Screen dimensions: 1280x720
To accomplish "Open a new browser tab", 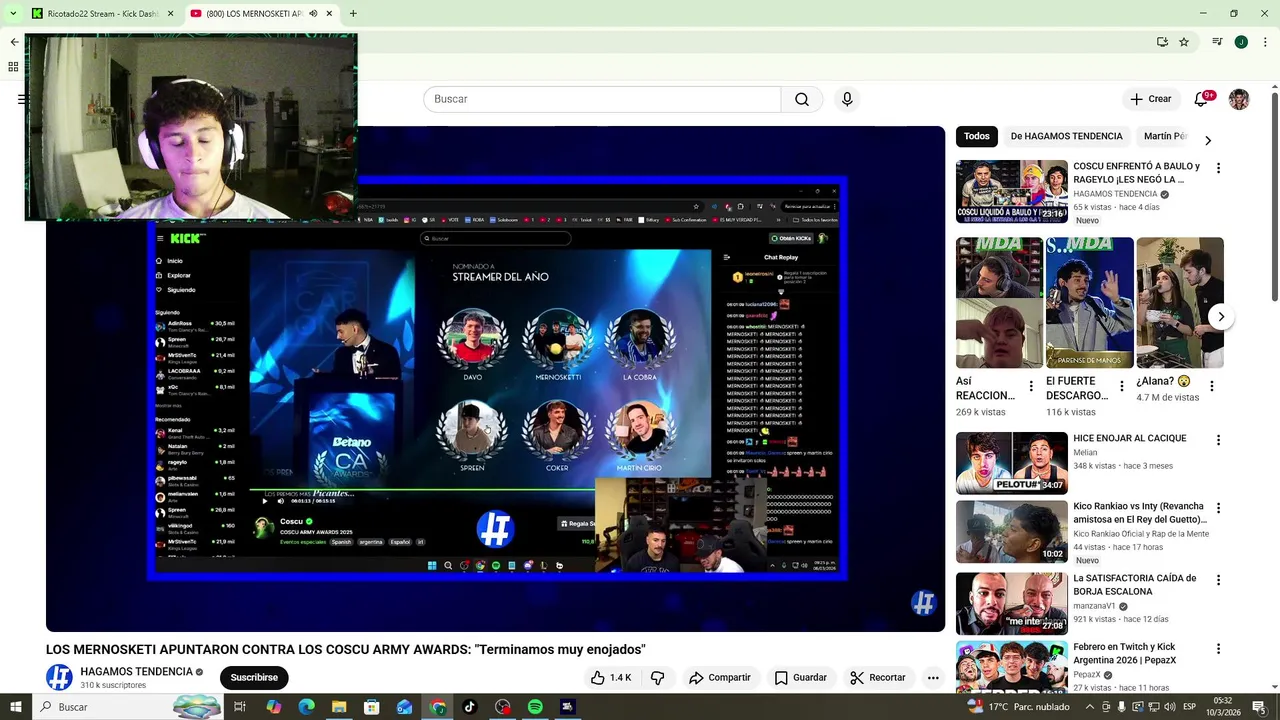I will [x=353, y=13].
